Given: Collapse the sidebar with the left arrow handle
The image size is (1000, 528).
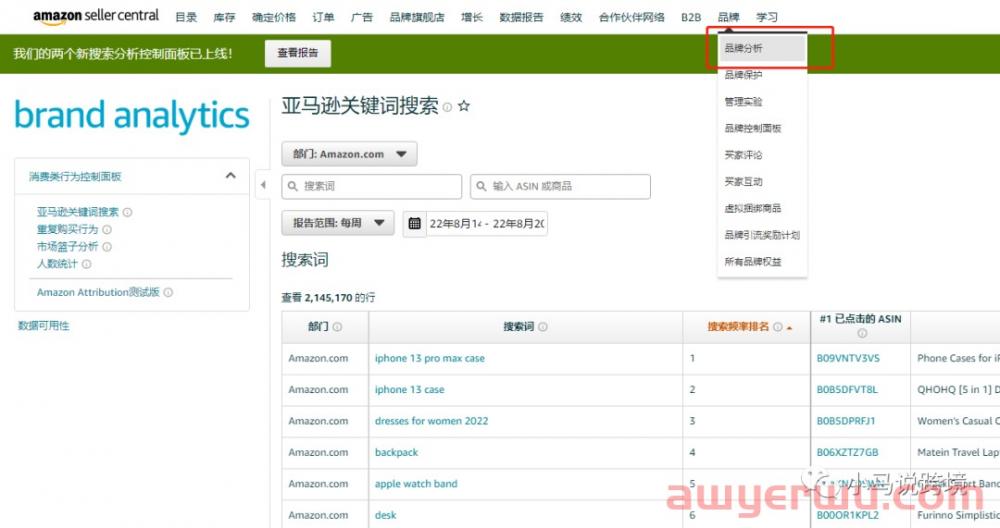Looking at the screenshot, I should tap(263, 185).
